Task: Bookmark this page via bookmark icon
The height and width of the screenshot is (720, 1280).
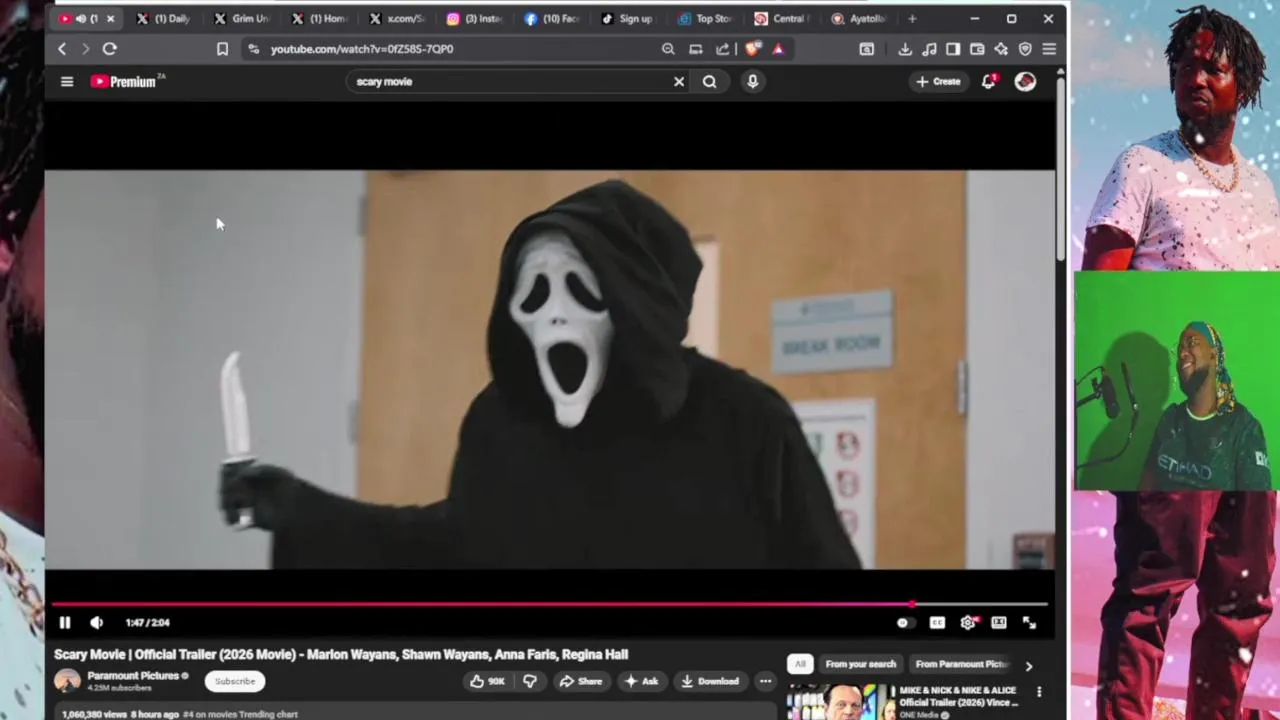Action: pos(222,49)
